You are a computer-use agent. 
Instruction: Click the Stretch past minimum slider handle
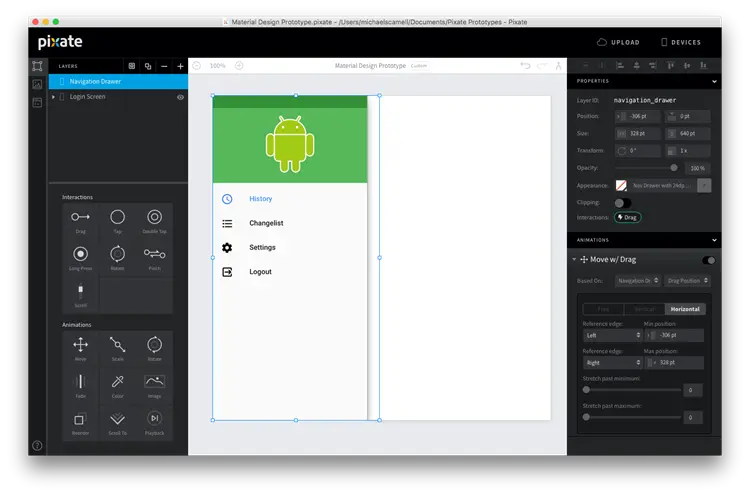586,390
